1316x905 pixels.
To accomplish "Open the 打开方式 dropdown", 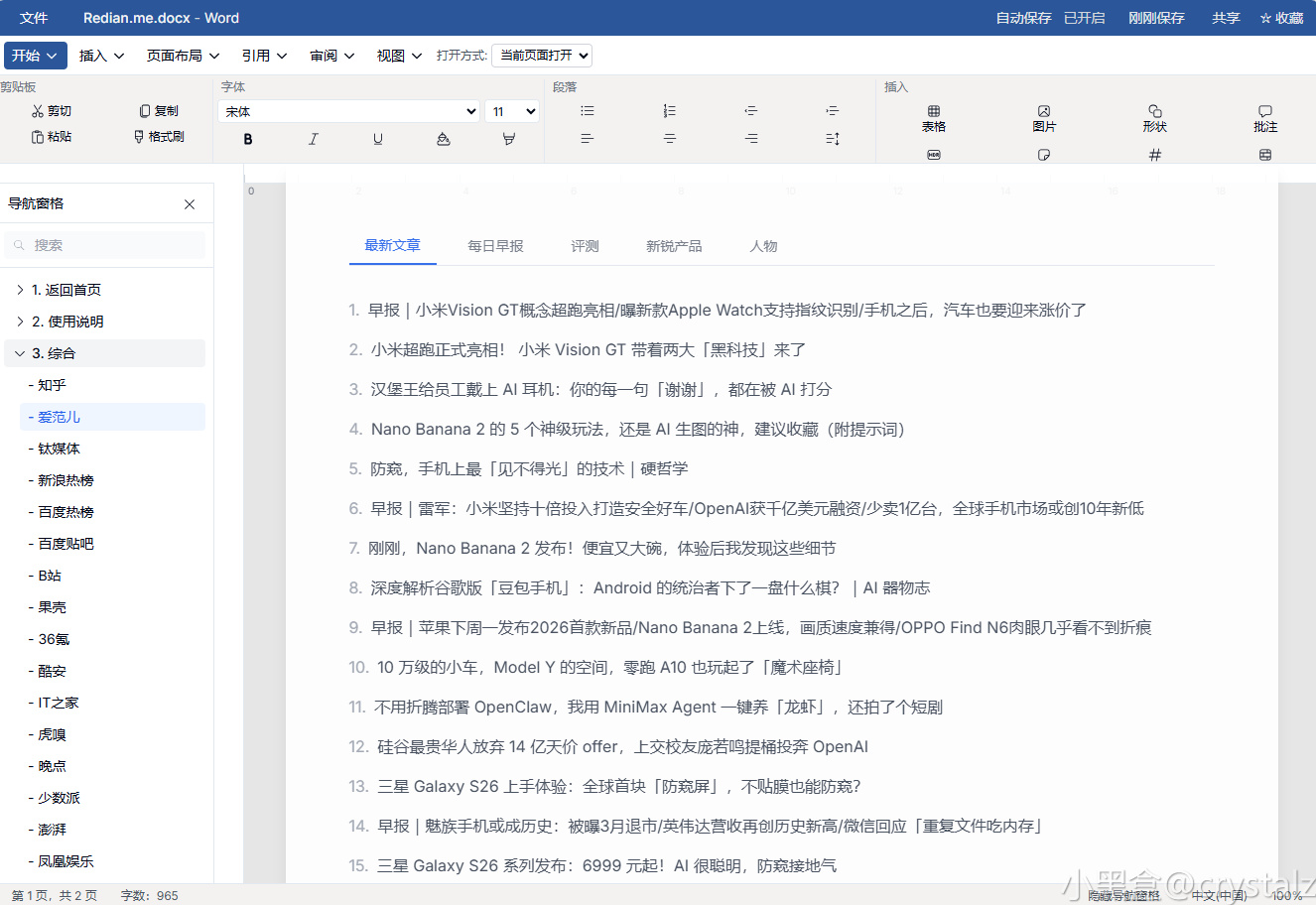I will [x=544, y=56].
